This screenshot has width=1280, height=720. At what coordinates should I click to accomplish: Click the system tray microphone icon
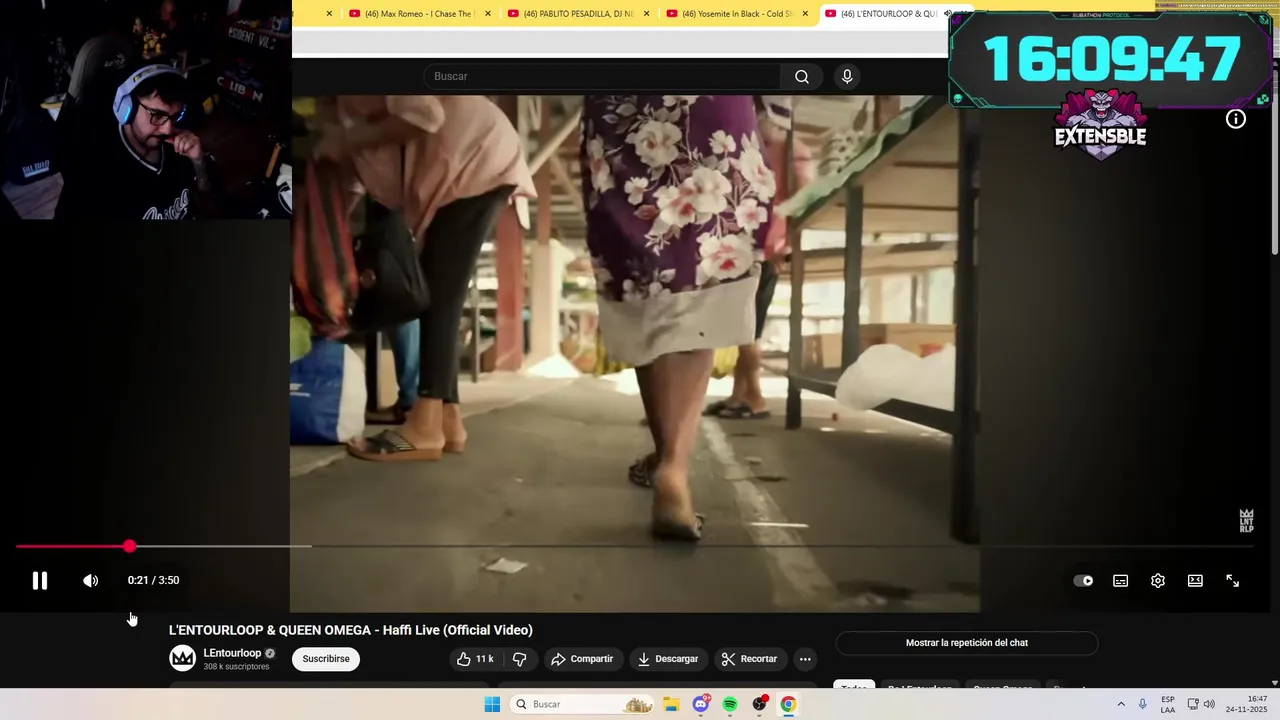pos(1142,704)
